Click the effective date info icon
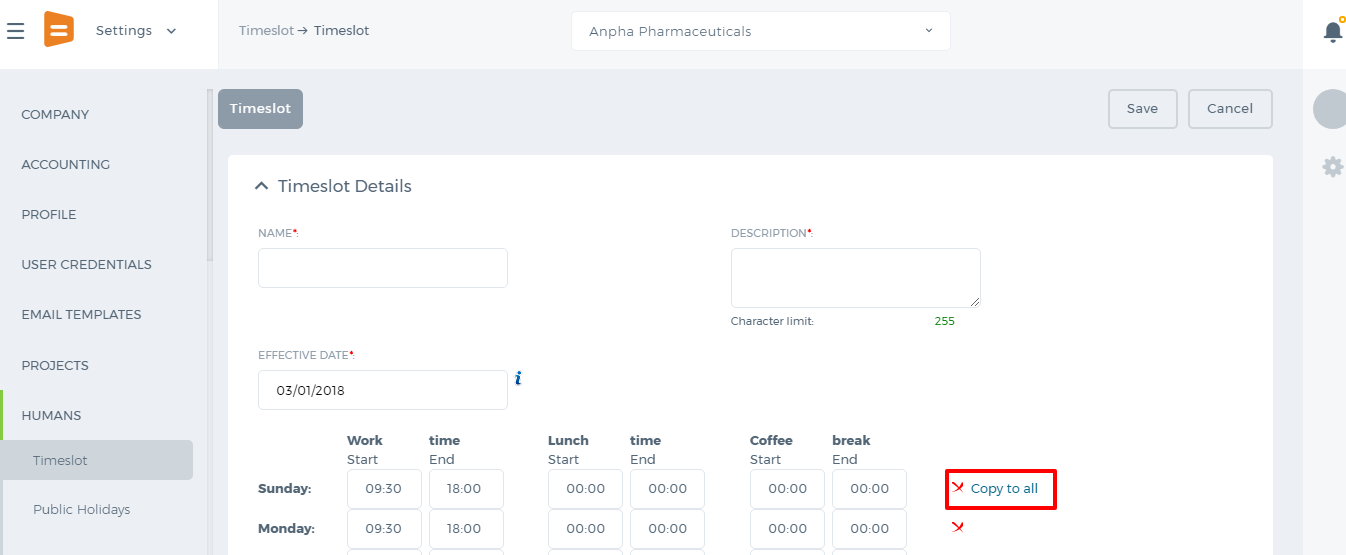Screen dimensions: 1346x555 [518, 379]
